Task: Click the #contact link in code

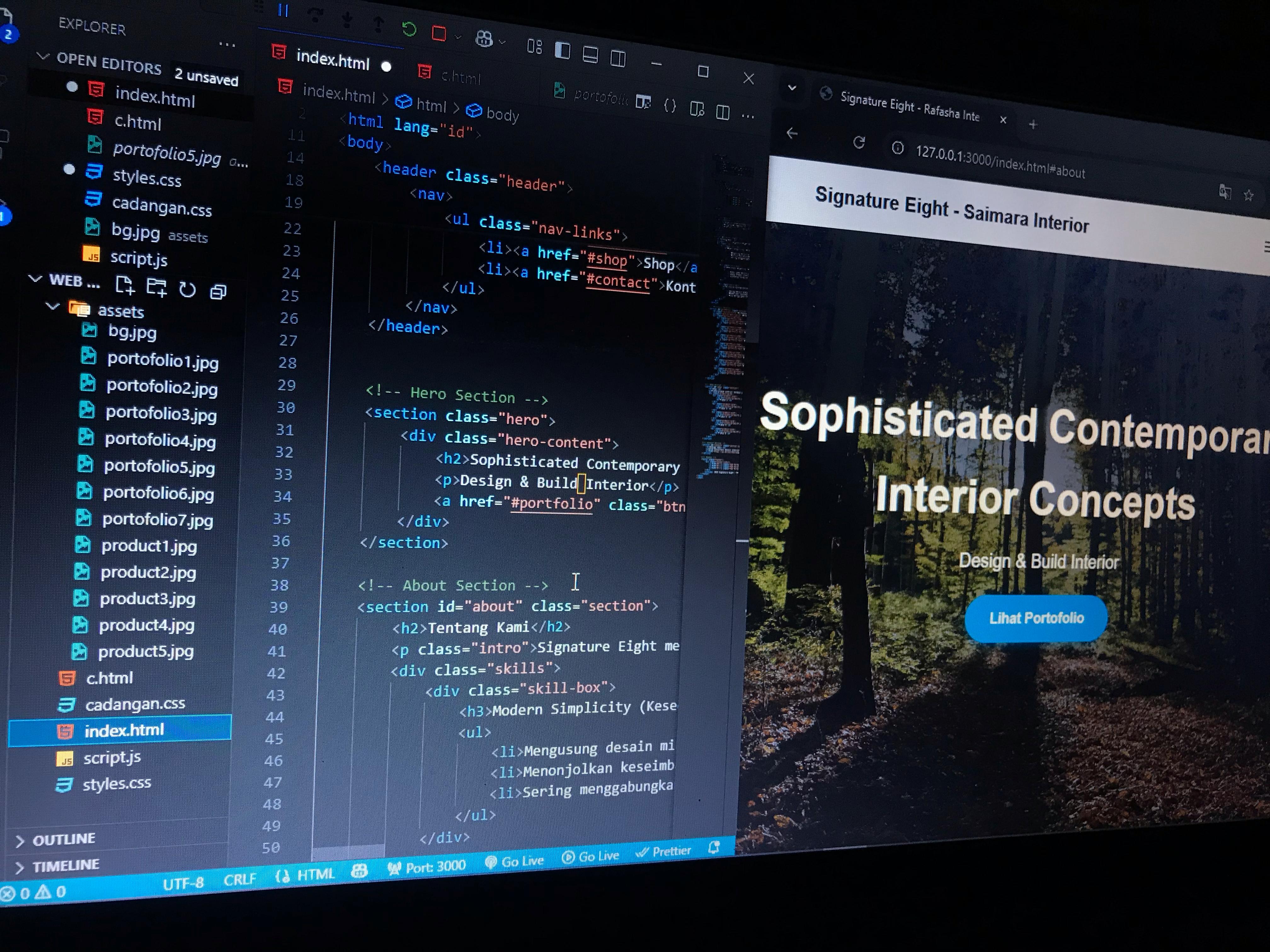Action: tap(618, 281)
